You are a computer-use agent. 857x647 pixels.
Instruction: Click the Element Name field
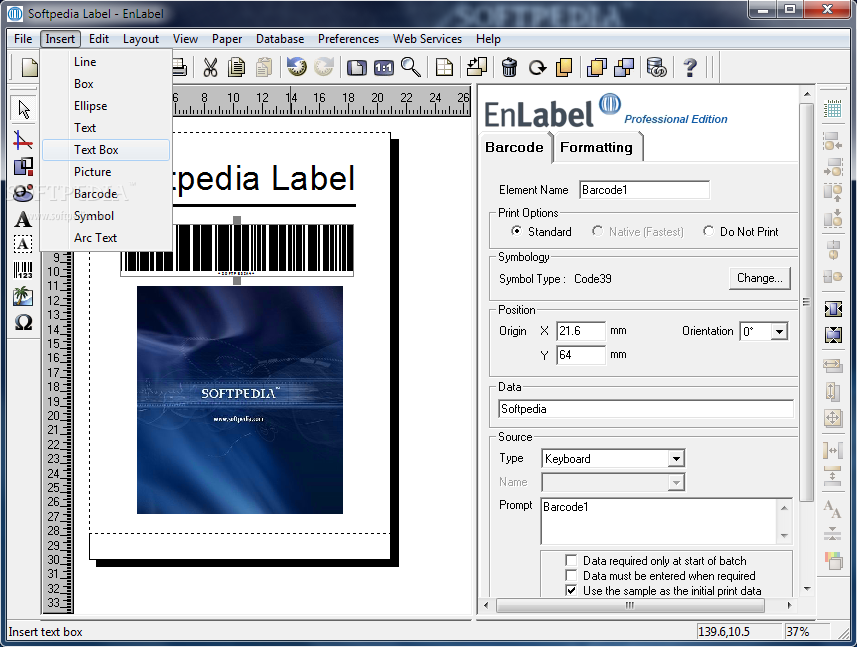[644, 190]
